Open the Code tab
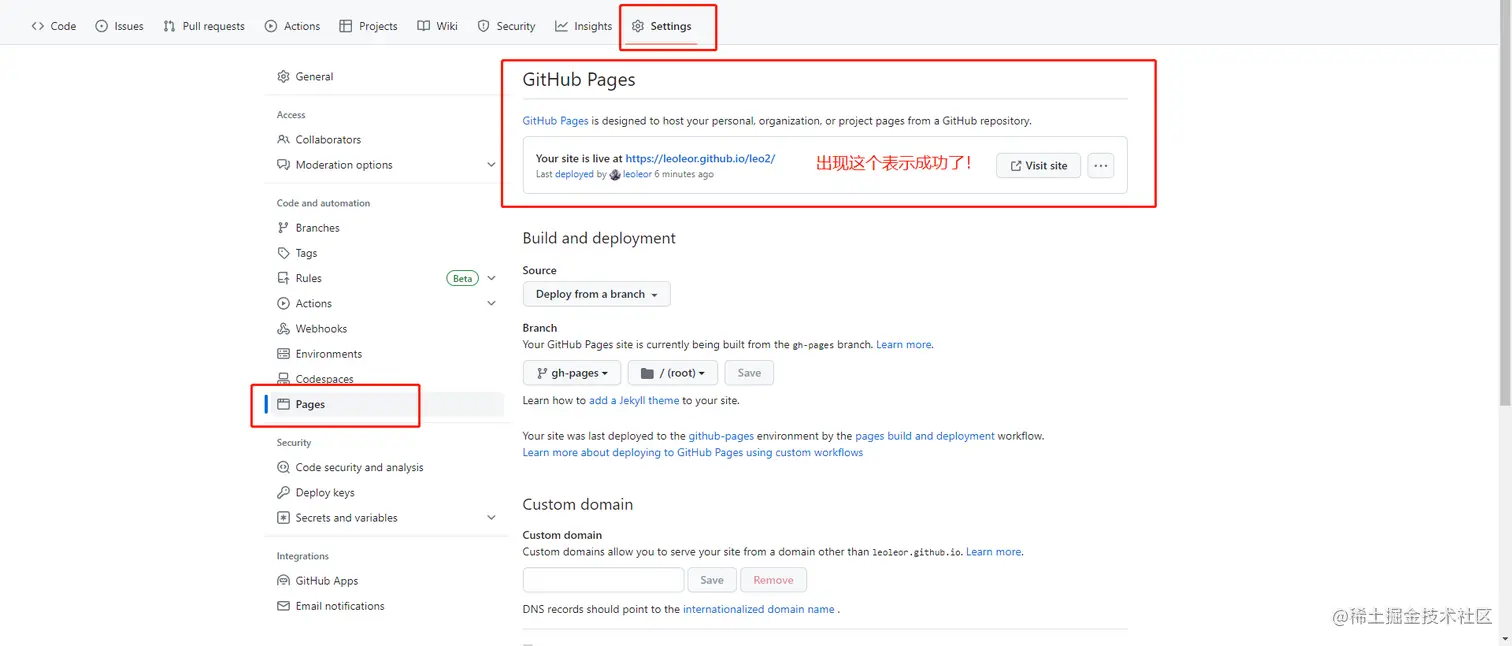The width and height of the screenshot is (1512, 646). [54, 26]
